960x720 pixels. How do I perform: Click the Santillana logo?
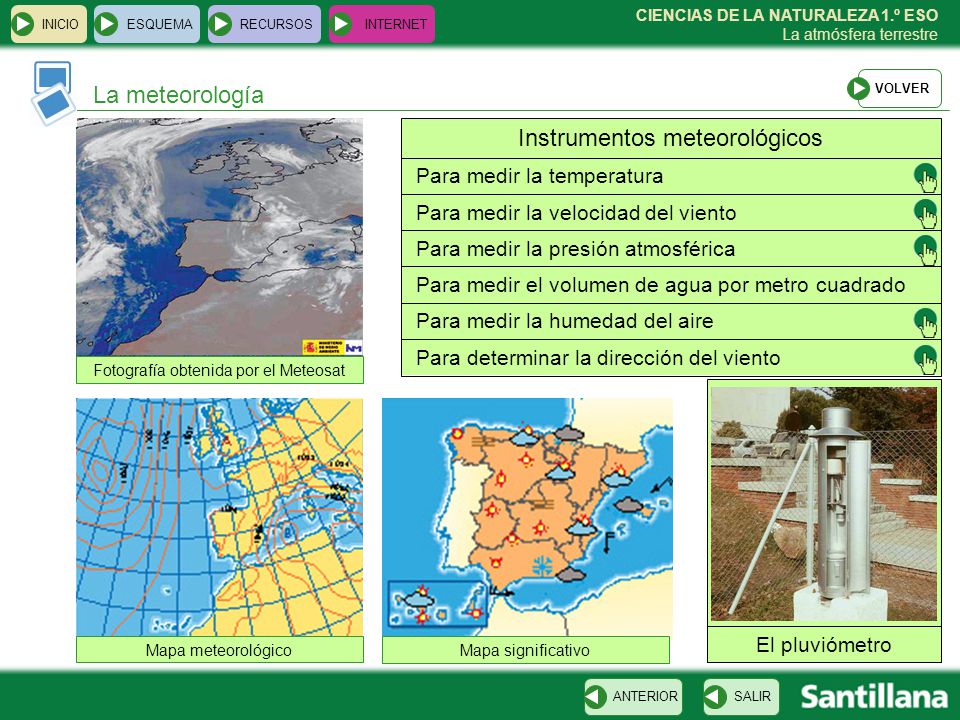point(874,697)
